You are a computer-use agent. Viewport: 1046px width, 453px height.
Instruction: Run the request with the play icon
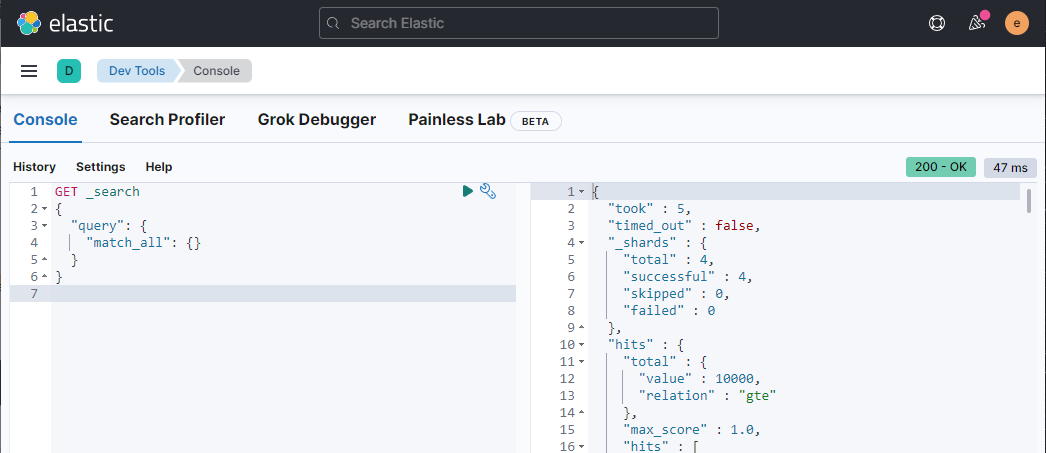[468, 191]
